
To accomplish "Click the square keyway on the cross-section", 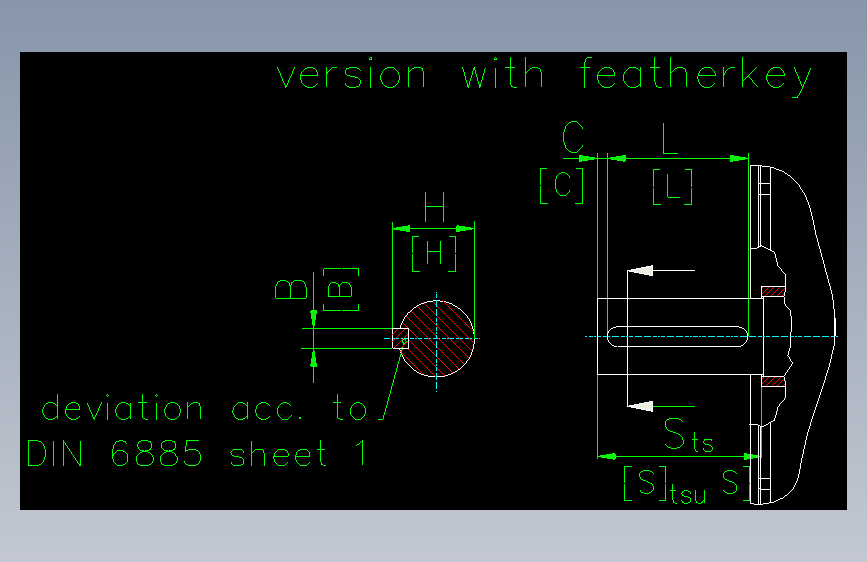I will click(x=400, y=339).
